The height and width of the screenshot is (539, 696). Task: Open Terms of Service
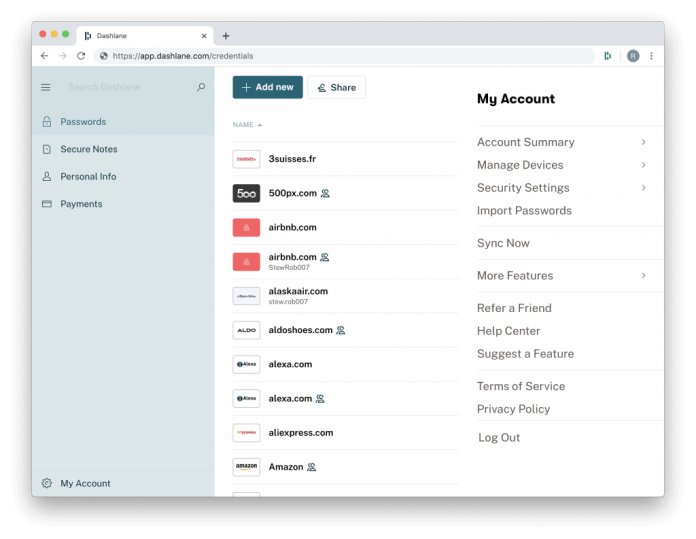click(x=521, y=386)
